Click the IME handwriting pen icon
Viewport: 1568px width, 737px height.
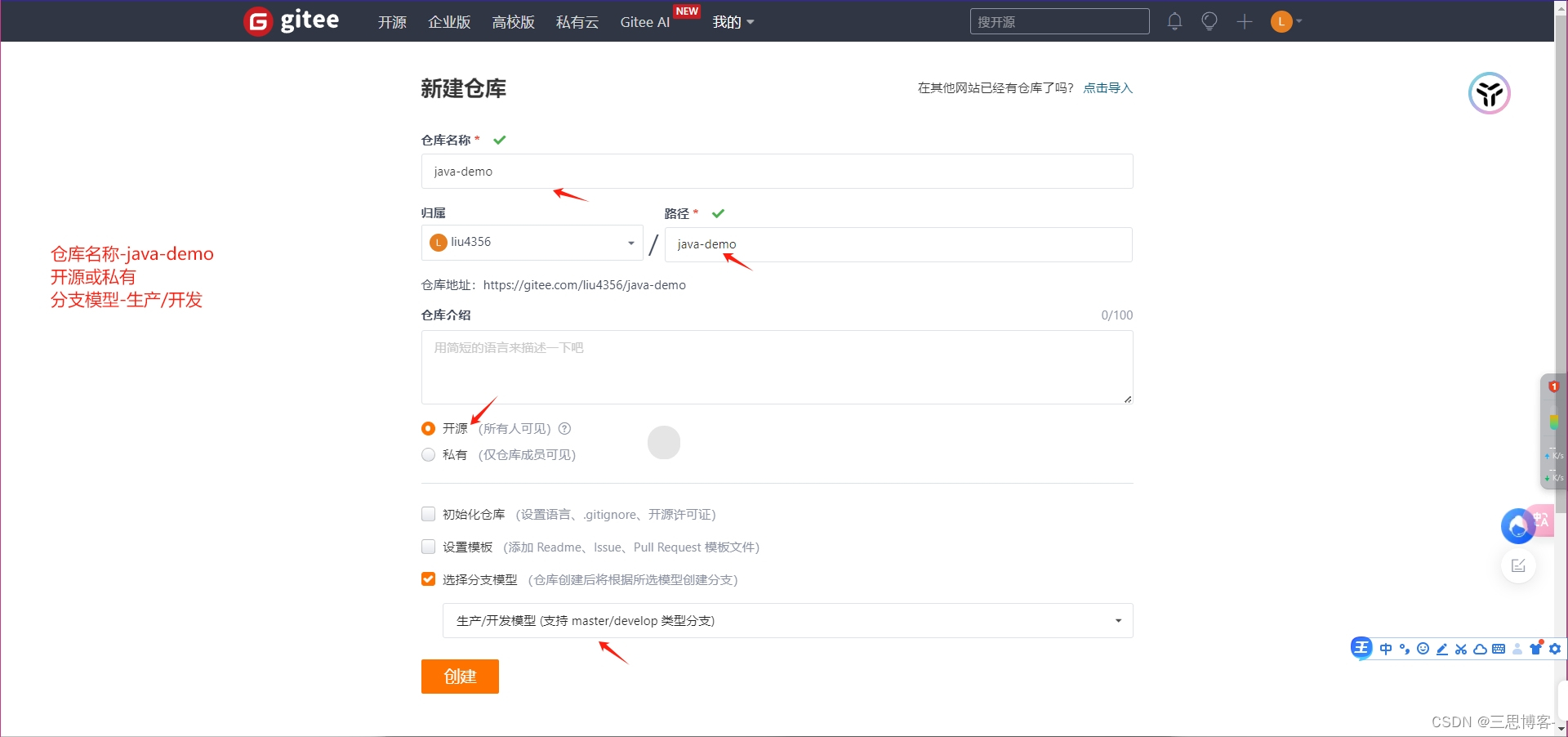click(x=1442, y=649)
